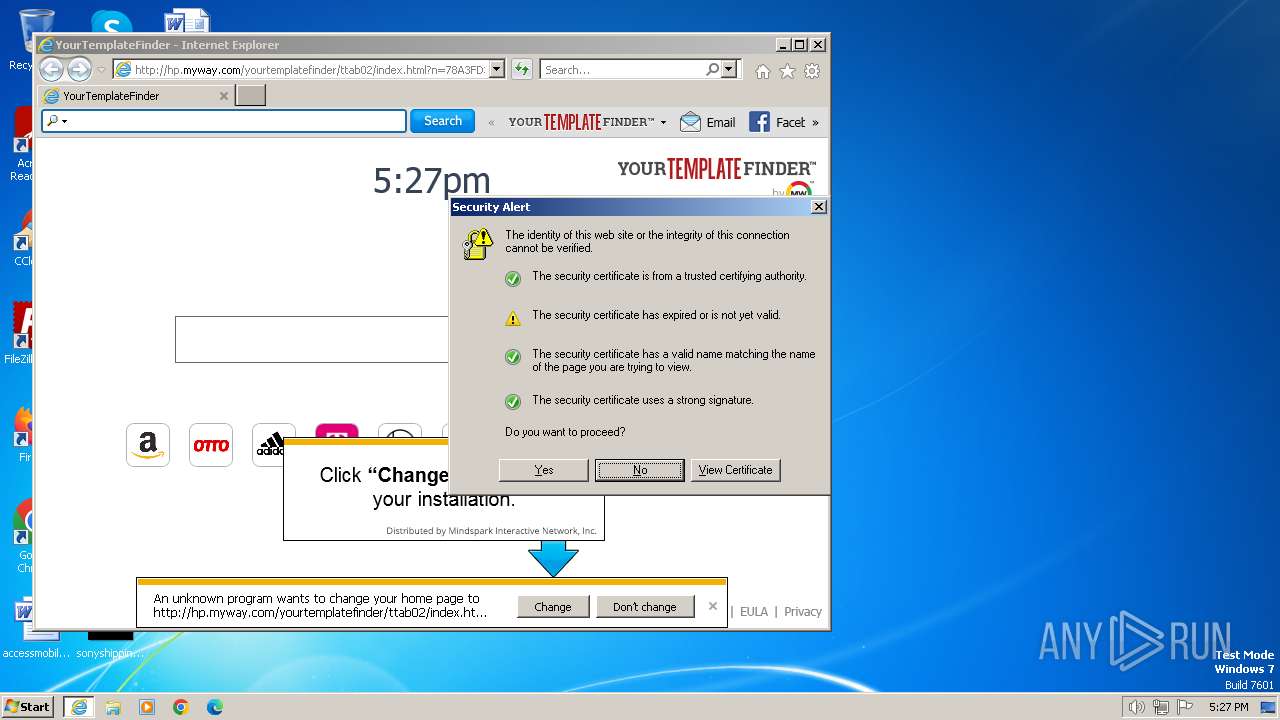Open the Amazon shortcut tile
The image size is (1280, 720).
[x=148, y=445]
